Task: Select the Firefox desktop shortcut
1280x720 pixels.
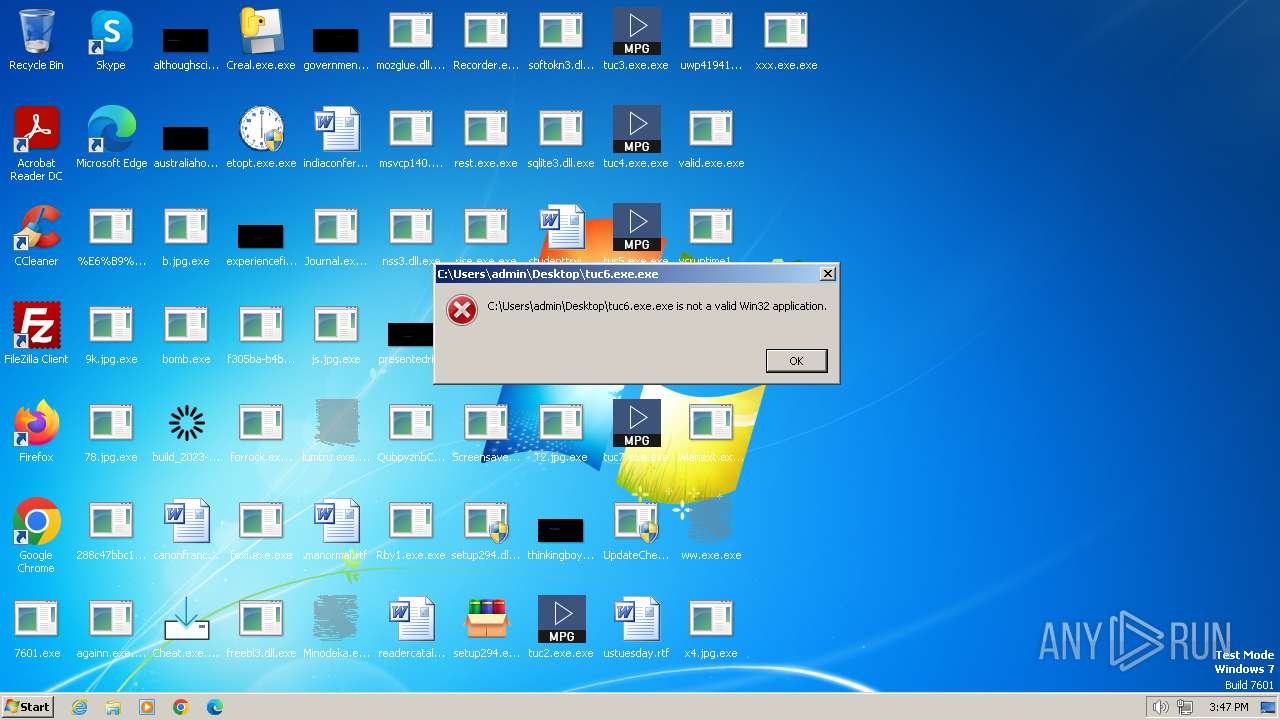Action: coord(36,423)
